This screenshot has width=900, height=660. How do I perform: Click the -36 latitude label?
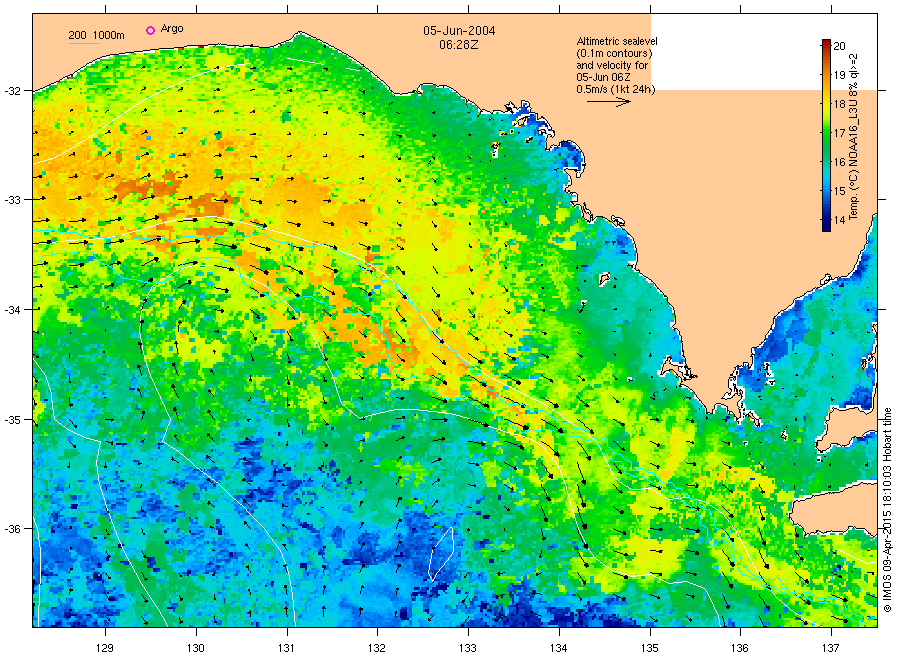point(13,529)
